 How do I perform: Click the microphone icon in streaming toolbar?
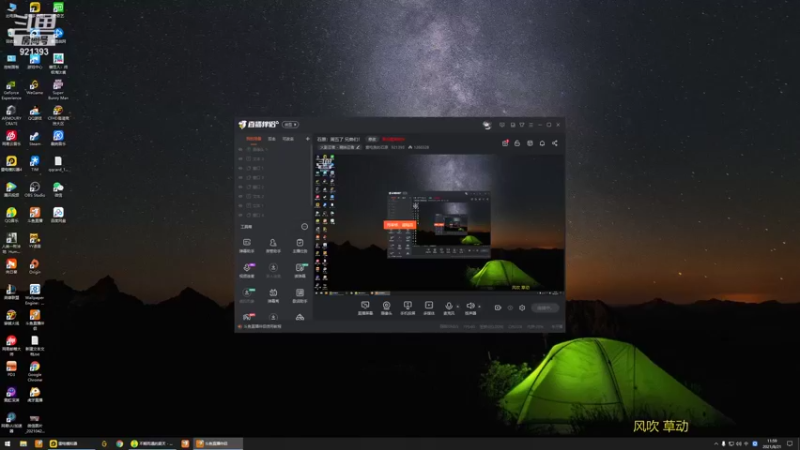coord(448,306)
